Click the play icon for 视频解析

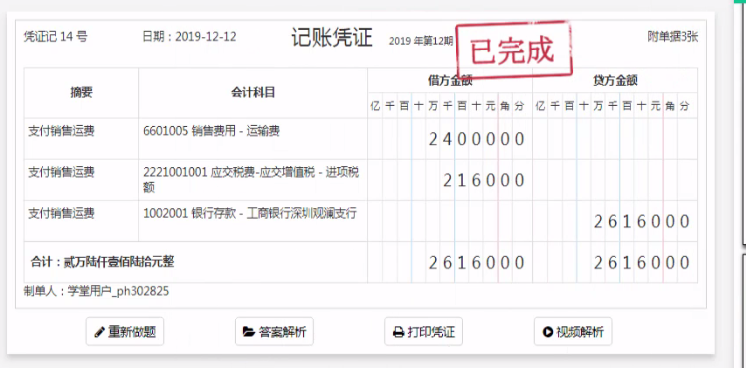(548, 332)
